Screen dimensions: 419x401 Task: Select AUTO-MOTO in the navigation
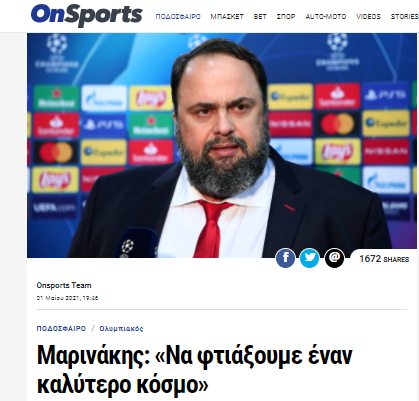(326, 17)
